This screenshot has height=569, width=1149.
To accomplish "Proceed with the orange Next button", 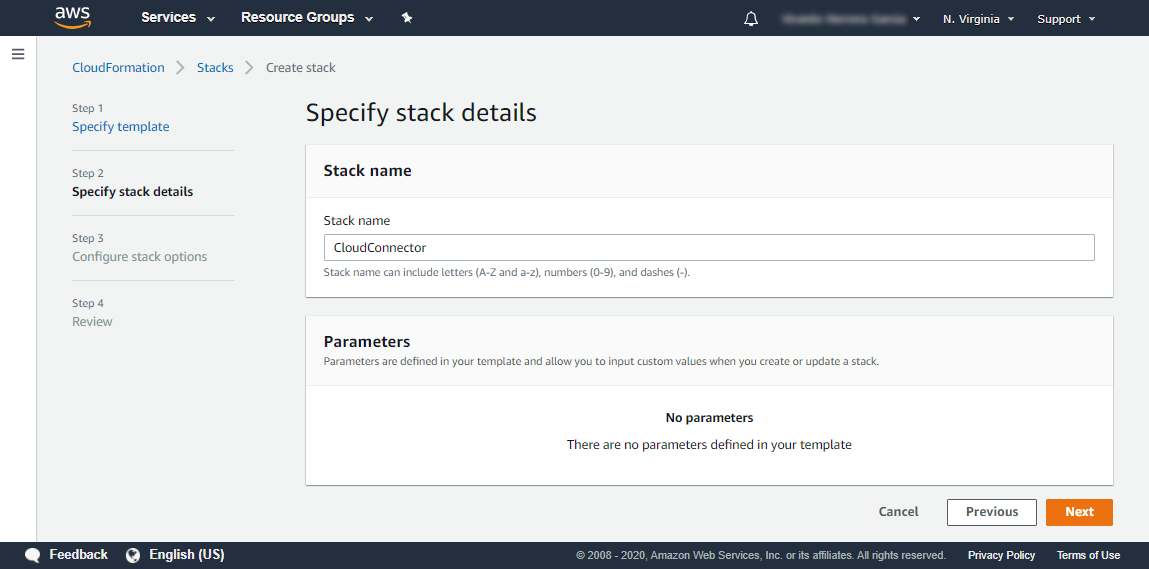I will 1079,513.
